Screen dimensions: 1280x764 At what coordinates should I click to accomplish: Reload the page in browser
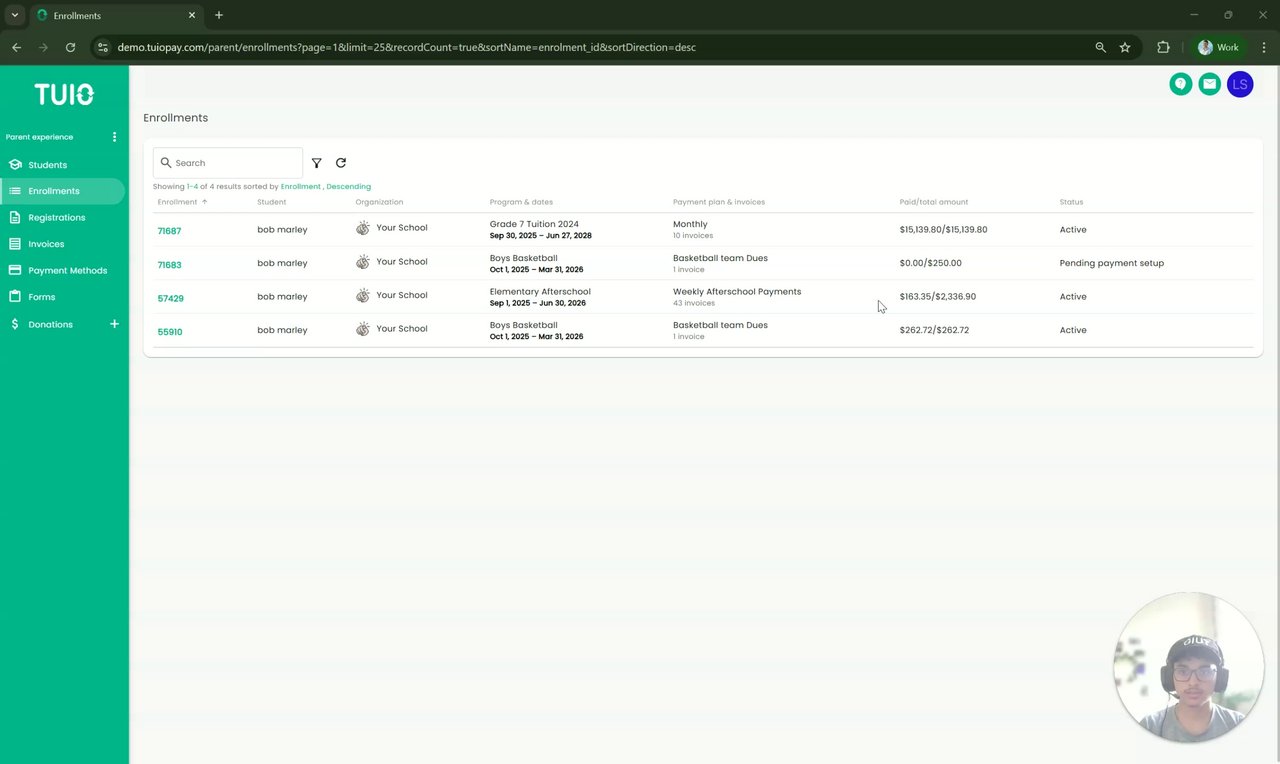(70, 47)
